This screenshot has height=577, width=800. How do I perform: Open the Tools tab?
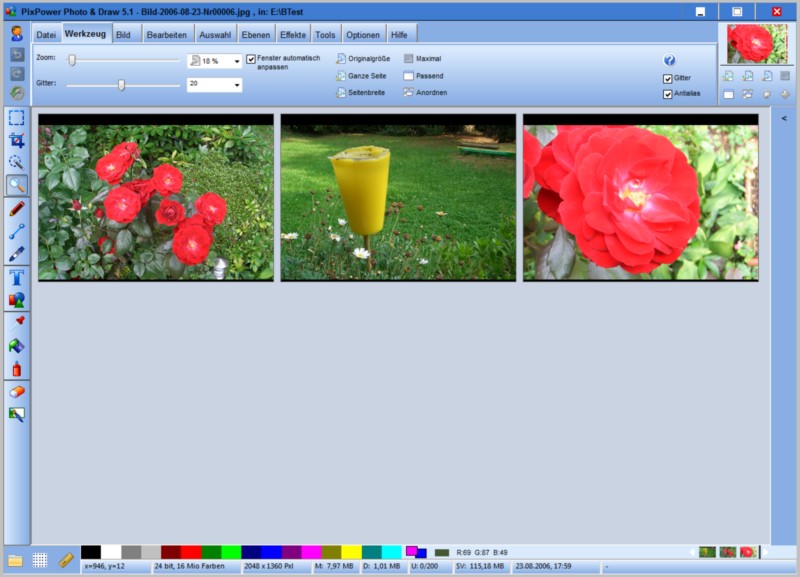[x=325, y=35]
